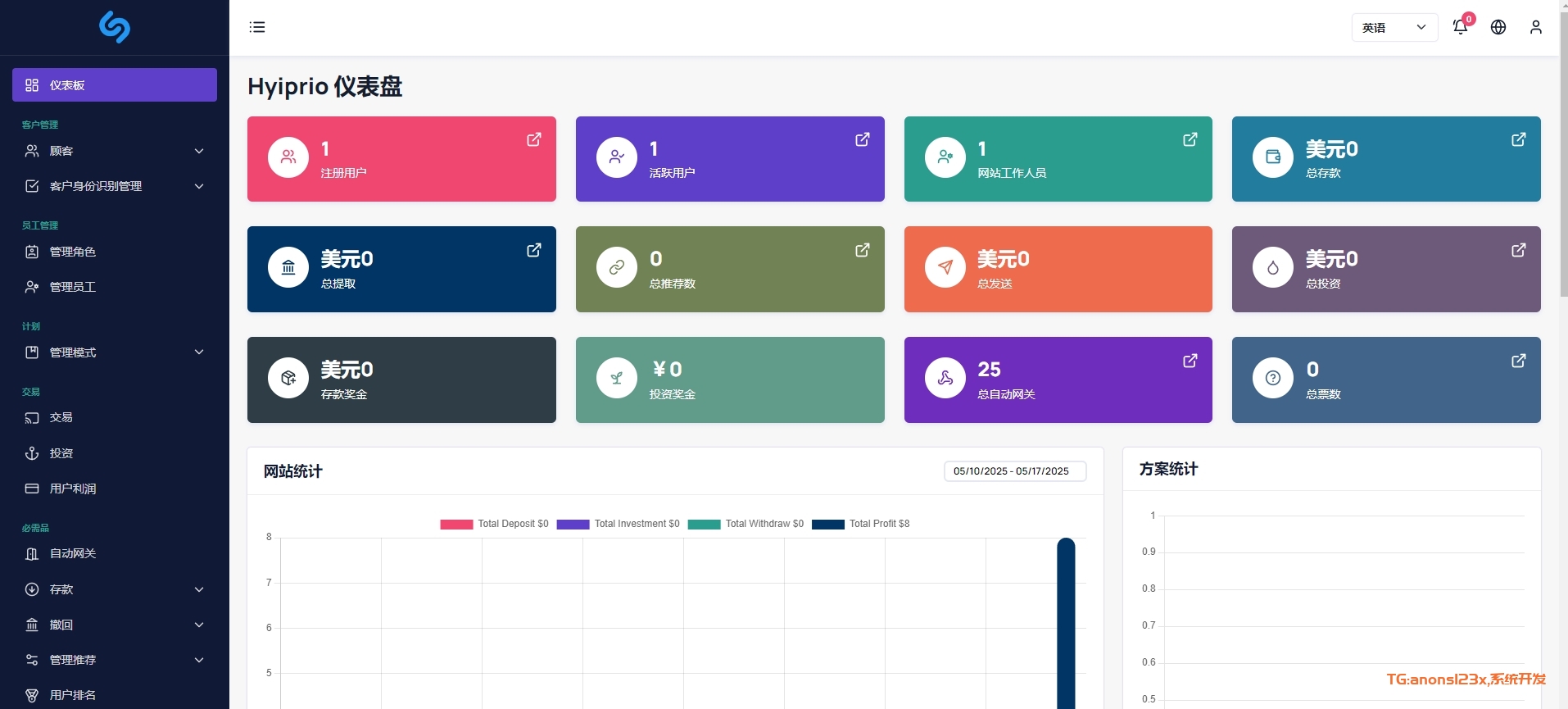The image size is (1568, 709).
Task: Toggle Total Profit legend swatch in chart
Action: pyautogui.click(x=827, y=525)
